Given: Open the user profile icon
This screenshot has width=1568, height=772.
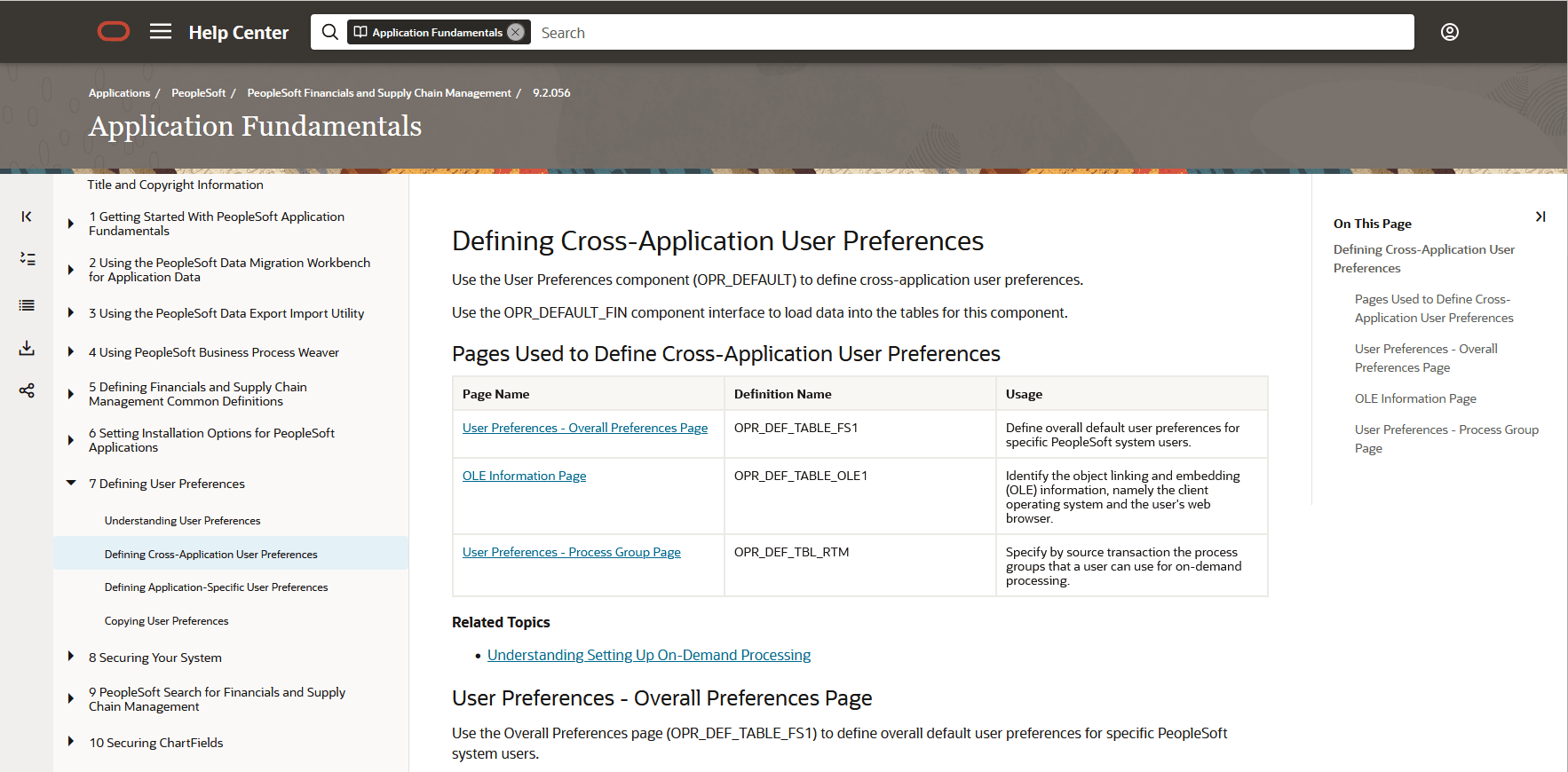Looking at the screenshot, I should click(1450, 32).
